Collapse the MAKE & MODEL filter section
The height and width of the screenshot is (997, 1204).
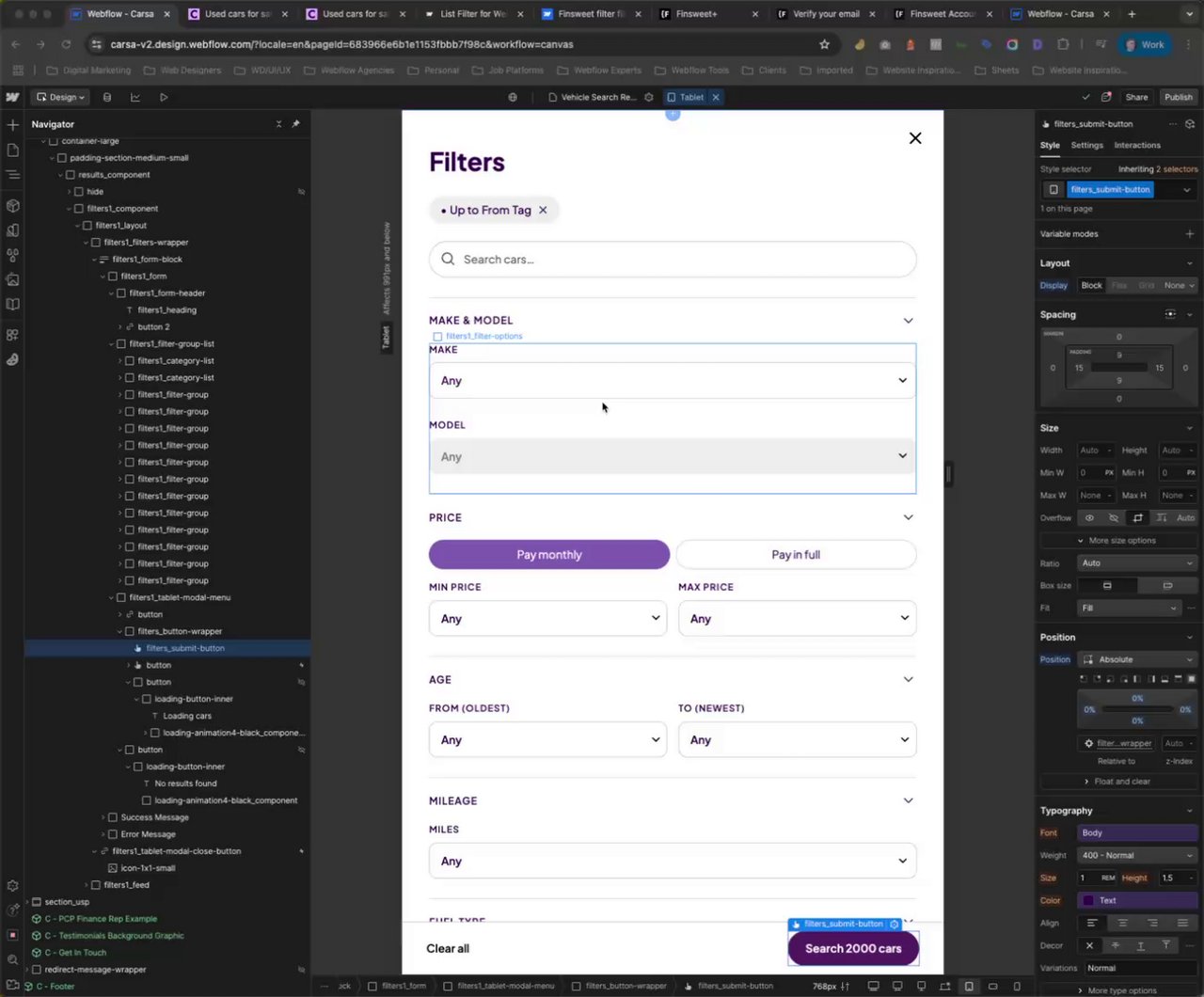pyautogui.click(x=908, y=321)
